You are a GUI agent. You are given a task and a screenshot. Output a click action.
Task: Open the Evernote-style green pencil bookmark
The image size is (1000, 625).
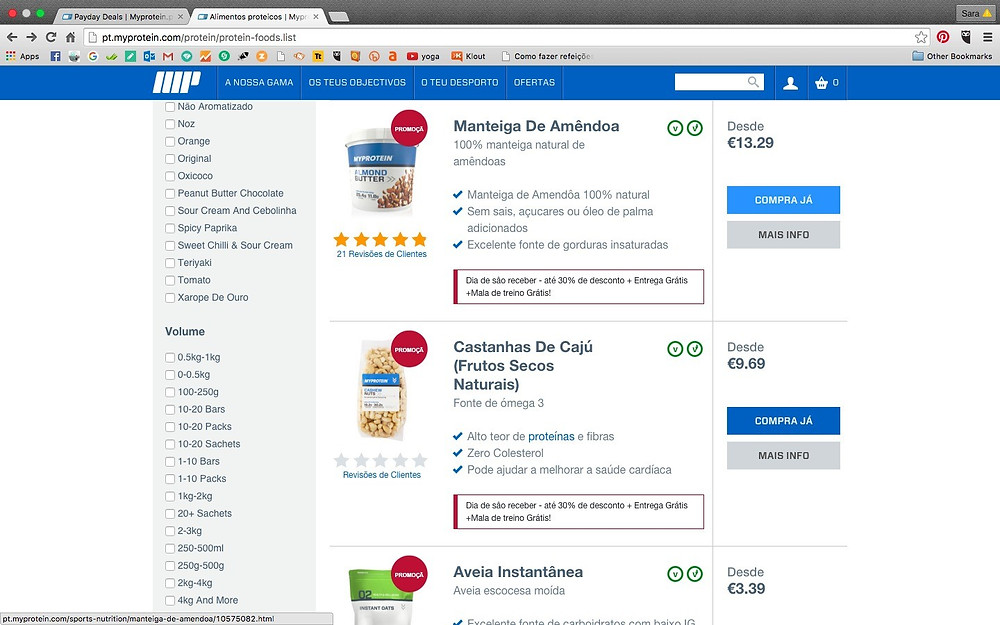click(x=130, y=56)
